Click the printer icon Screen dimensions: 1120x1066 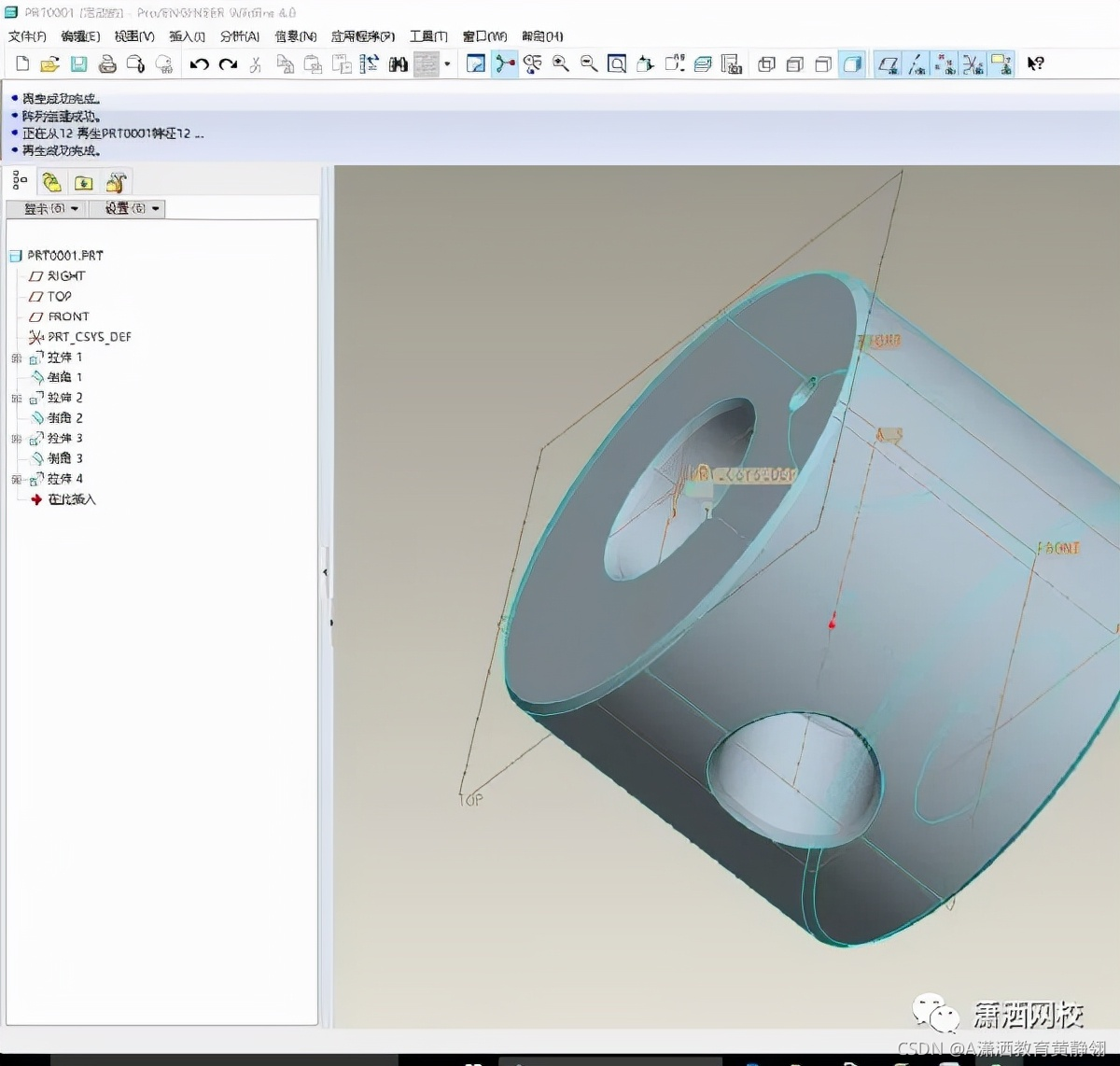107,64
